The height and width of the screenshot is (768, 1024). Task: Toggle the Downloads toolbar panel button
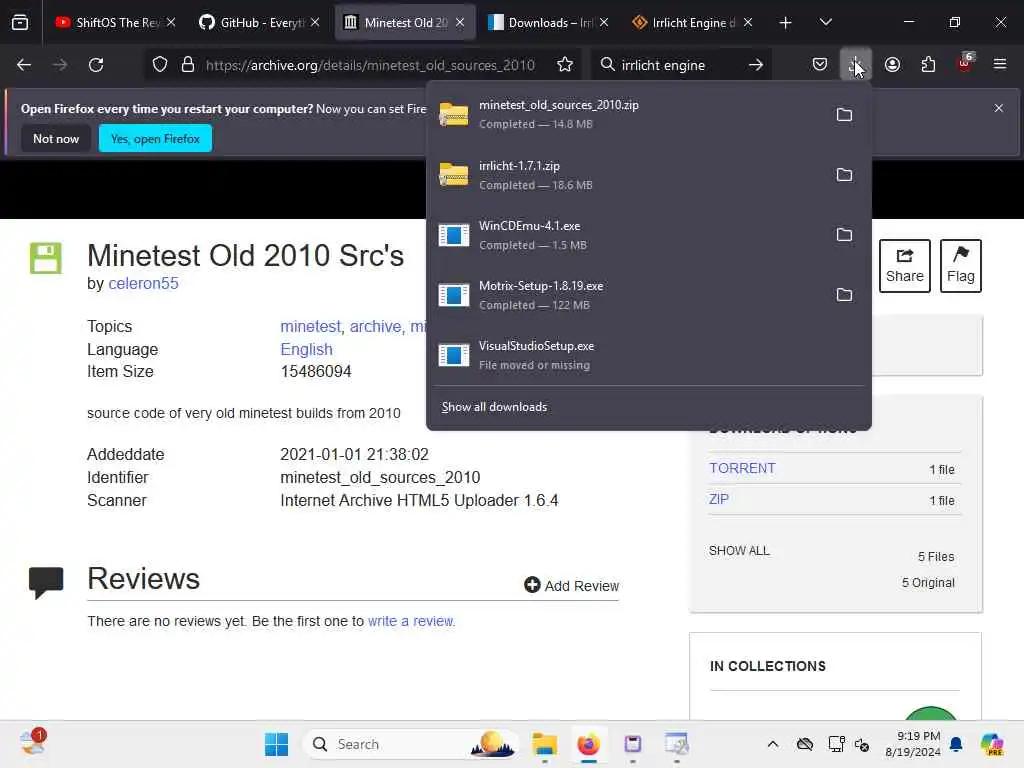(856, 65)
